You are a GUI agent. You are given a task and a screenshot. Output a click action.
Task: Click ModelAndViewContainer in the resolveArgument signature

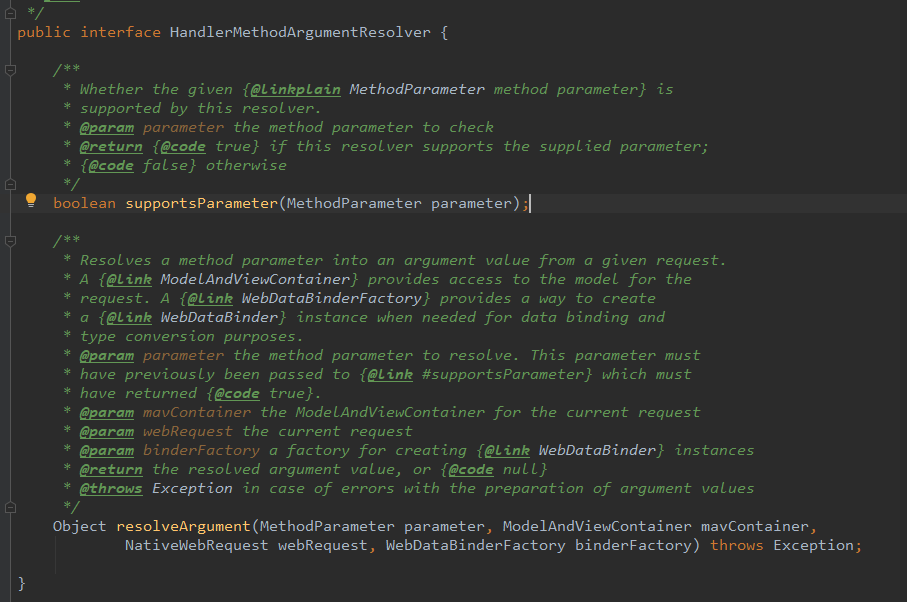(x=597, y=526)
